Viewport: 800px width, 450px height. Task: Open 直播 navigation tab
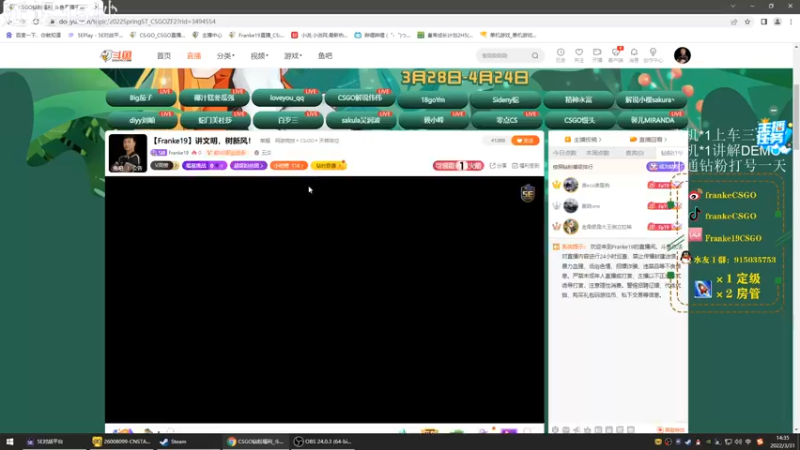click(194, 56)
